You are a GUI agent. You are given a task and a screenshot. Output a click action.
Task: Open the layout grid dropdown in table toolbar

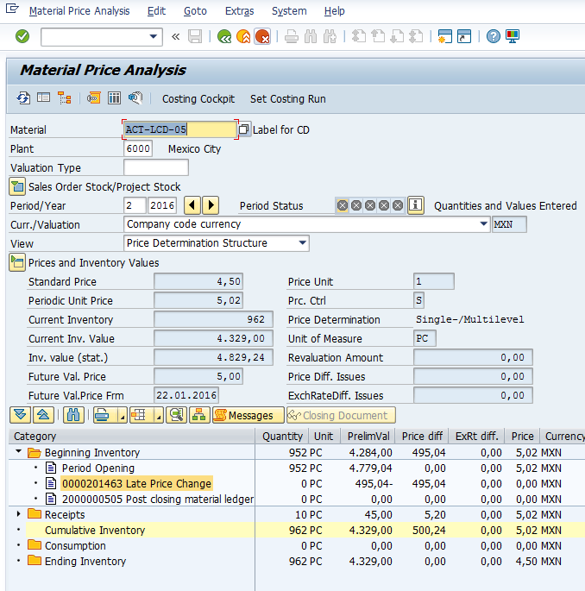coord(159,416)
